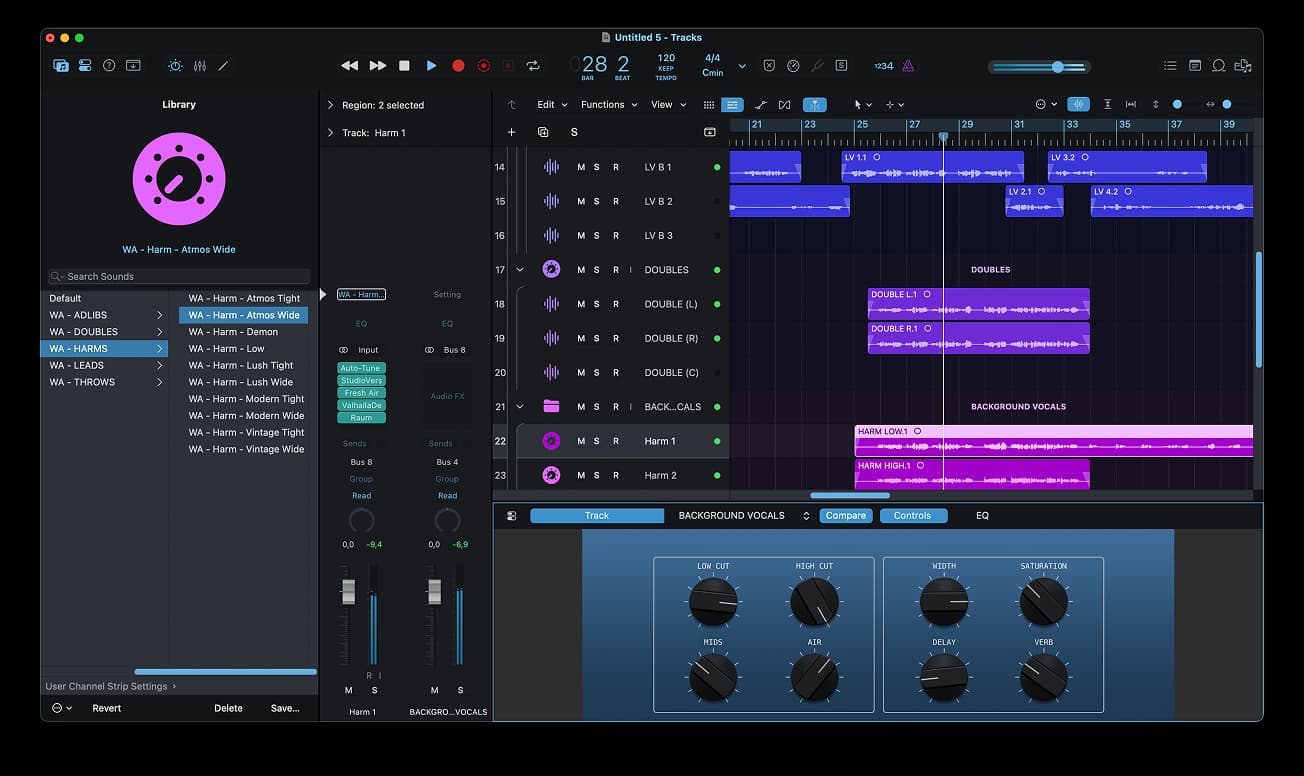Mute the LV B 1 track

click(581, 167)
